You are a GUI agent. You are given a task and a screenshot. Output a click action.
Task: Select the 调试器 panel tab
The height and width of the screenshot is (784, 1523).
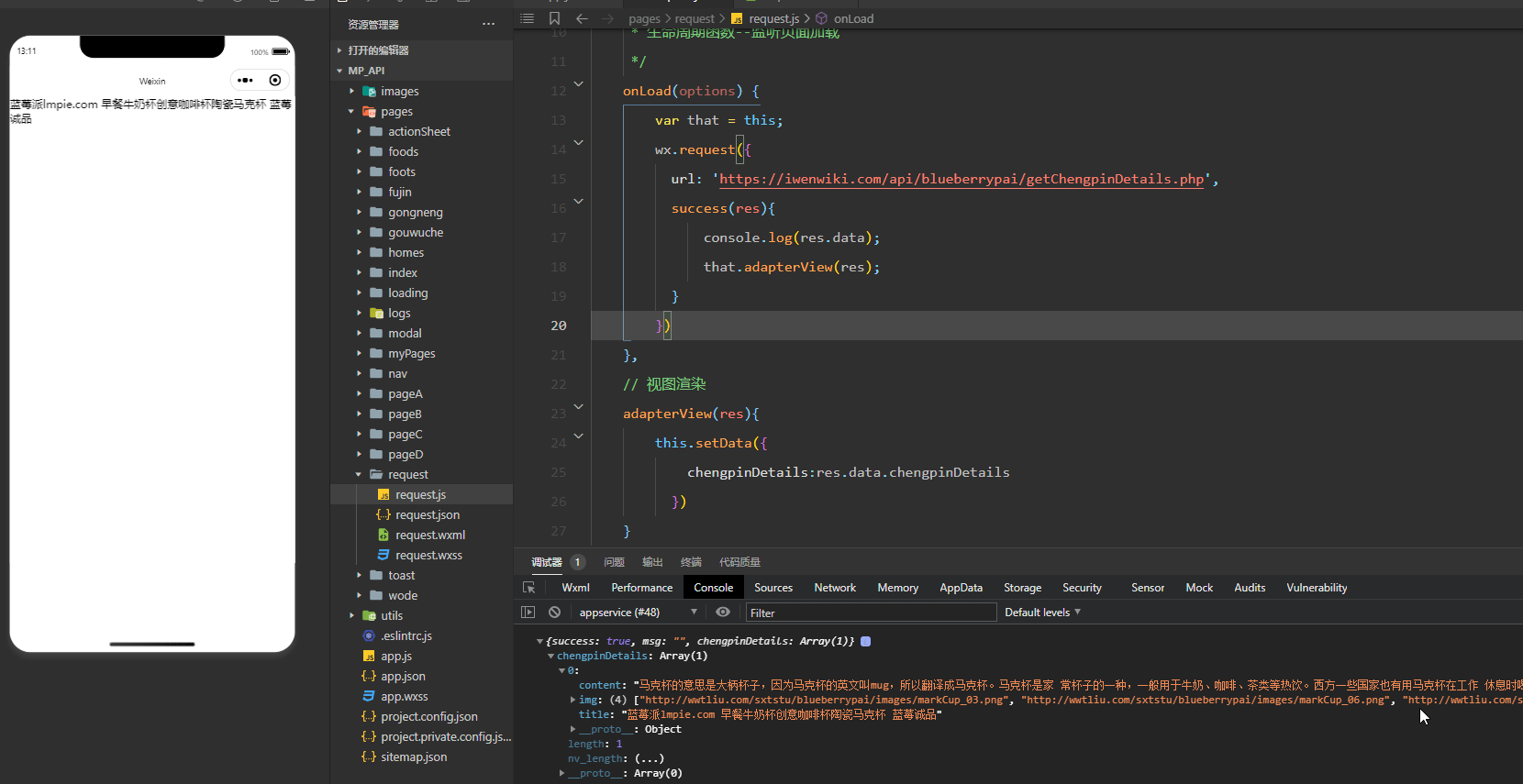547,562
